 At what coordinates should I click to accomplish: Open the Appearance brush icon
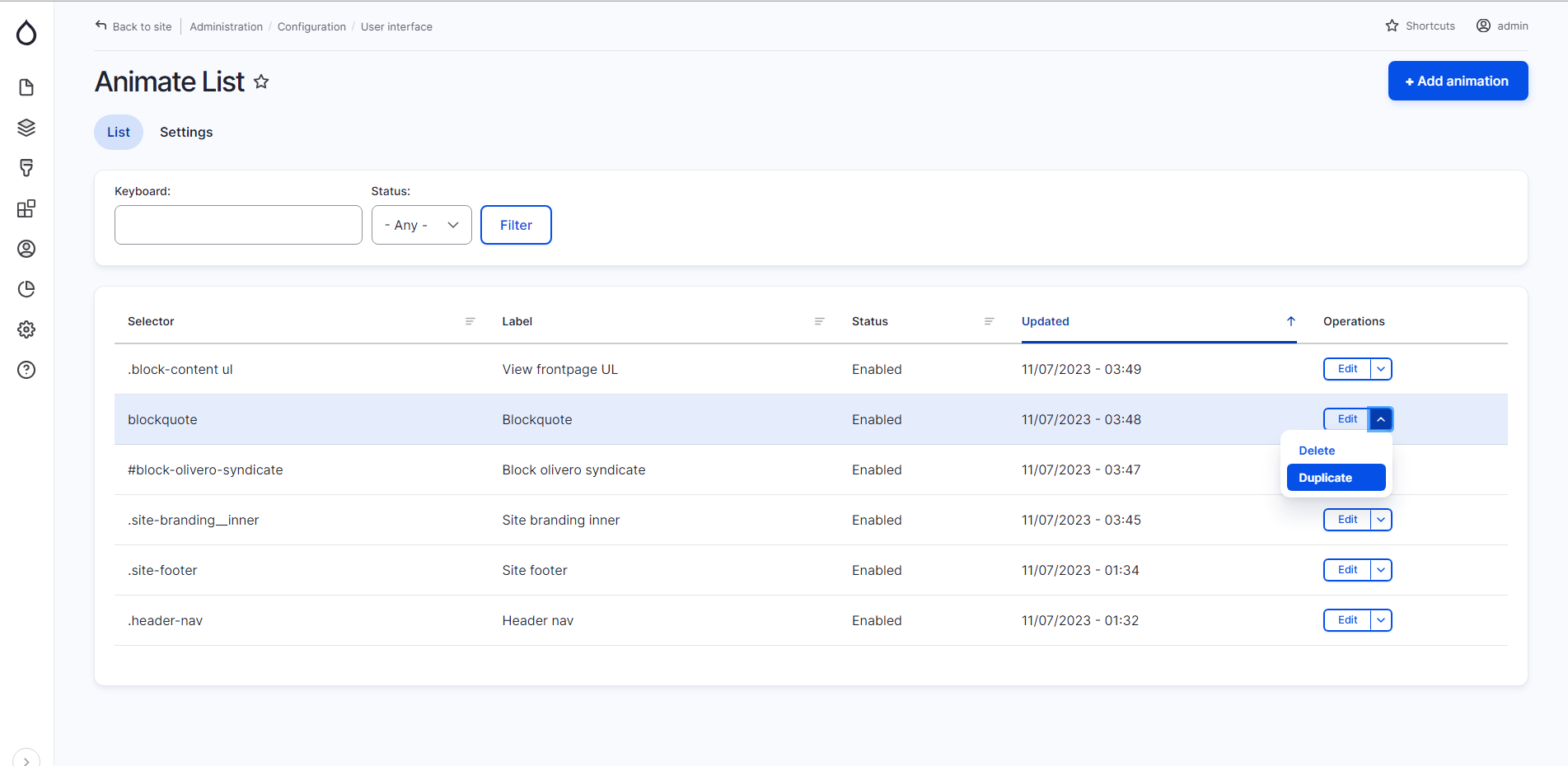point(26,168)
